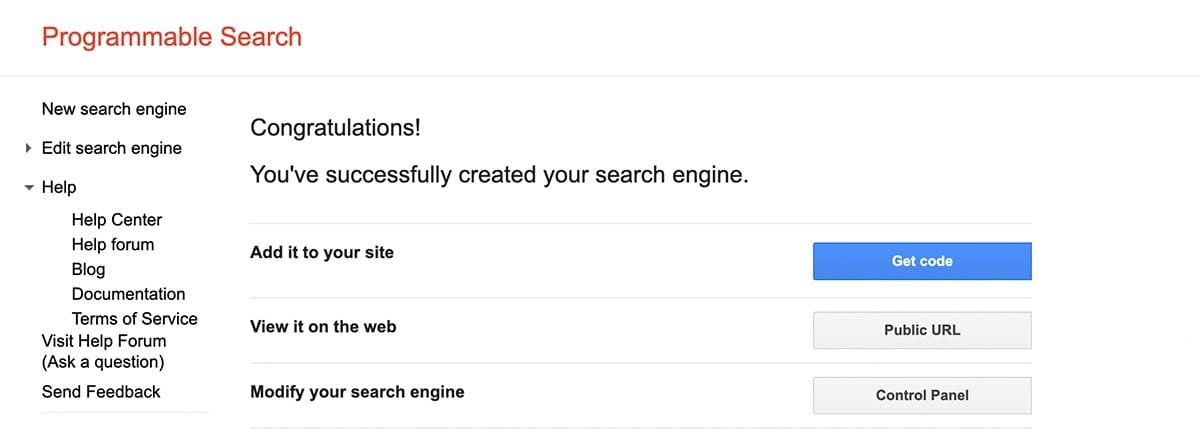Click the Programmable Search title logo

pos(172,38)
